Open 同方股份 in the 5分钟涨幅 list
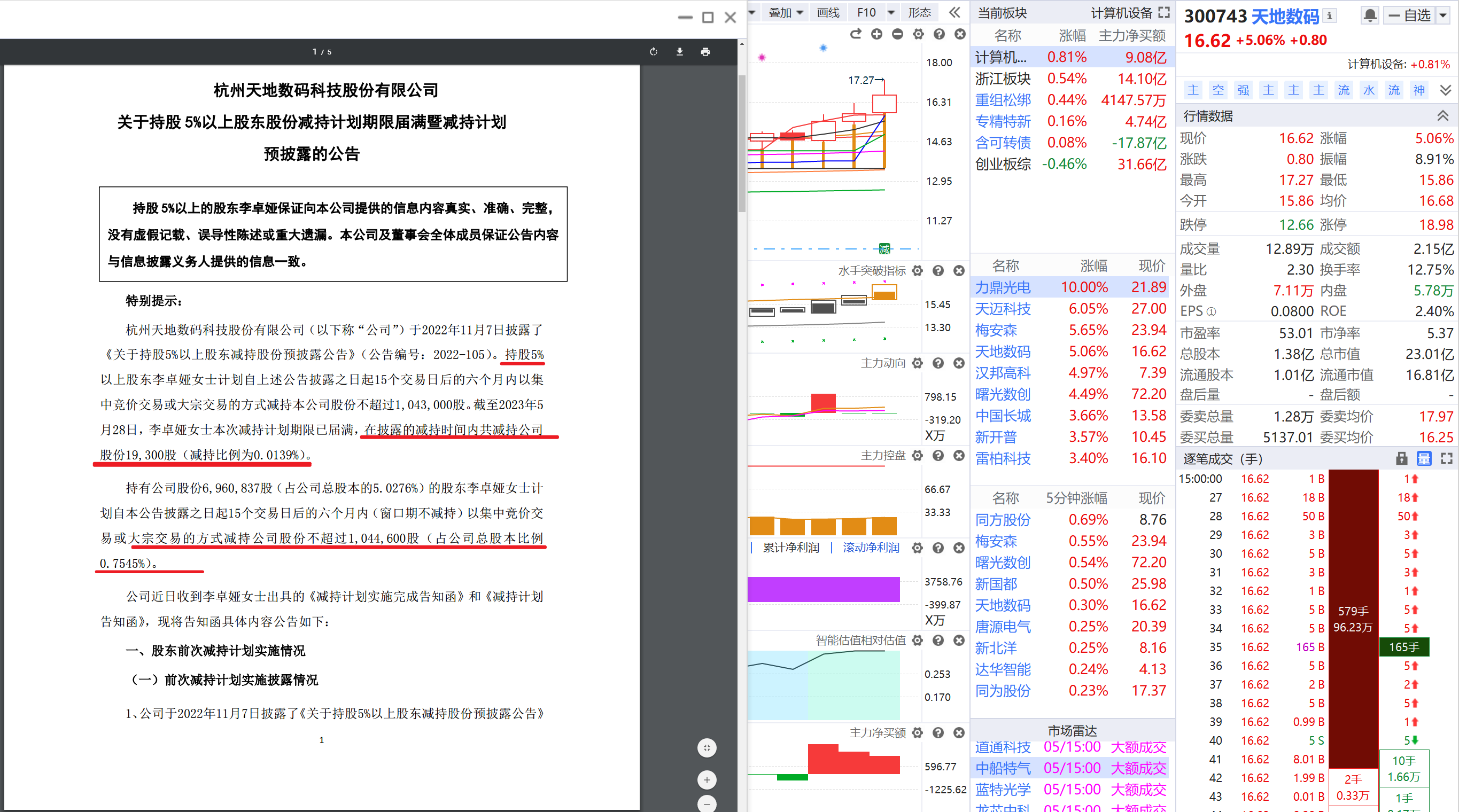The width and height of the screenshot is (1459, 812). [x=1003, y=520]
